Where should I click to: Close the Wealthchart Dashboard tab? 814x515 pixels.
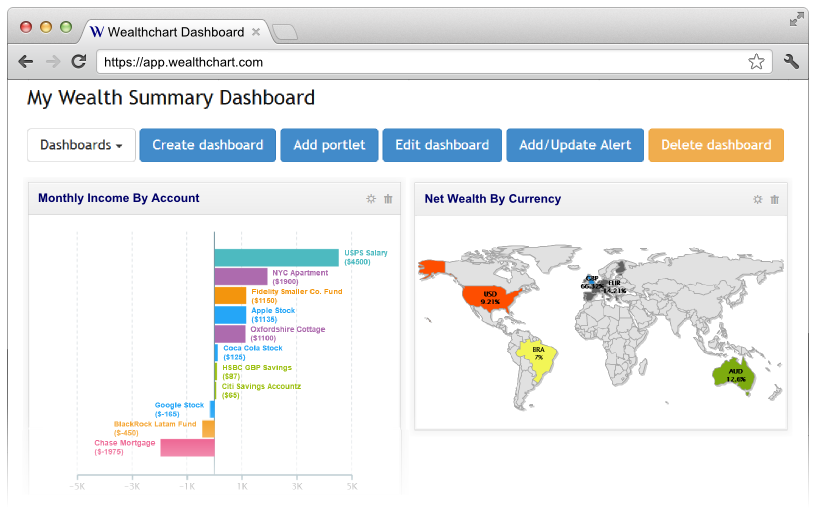pyautogui.click(x=256, y=32)
